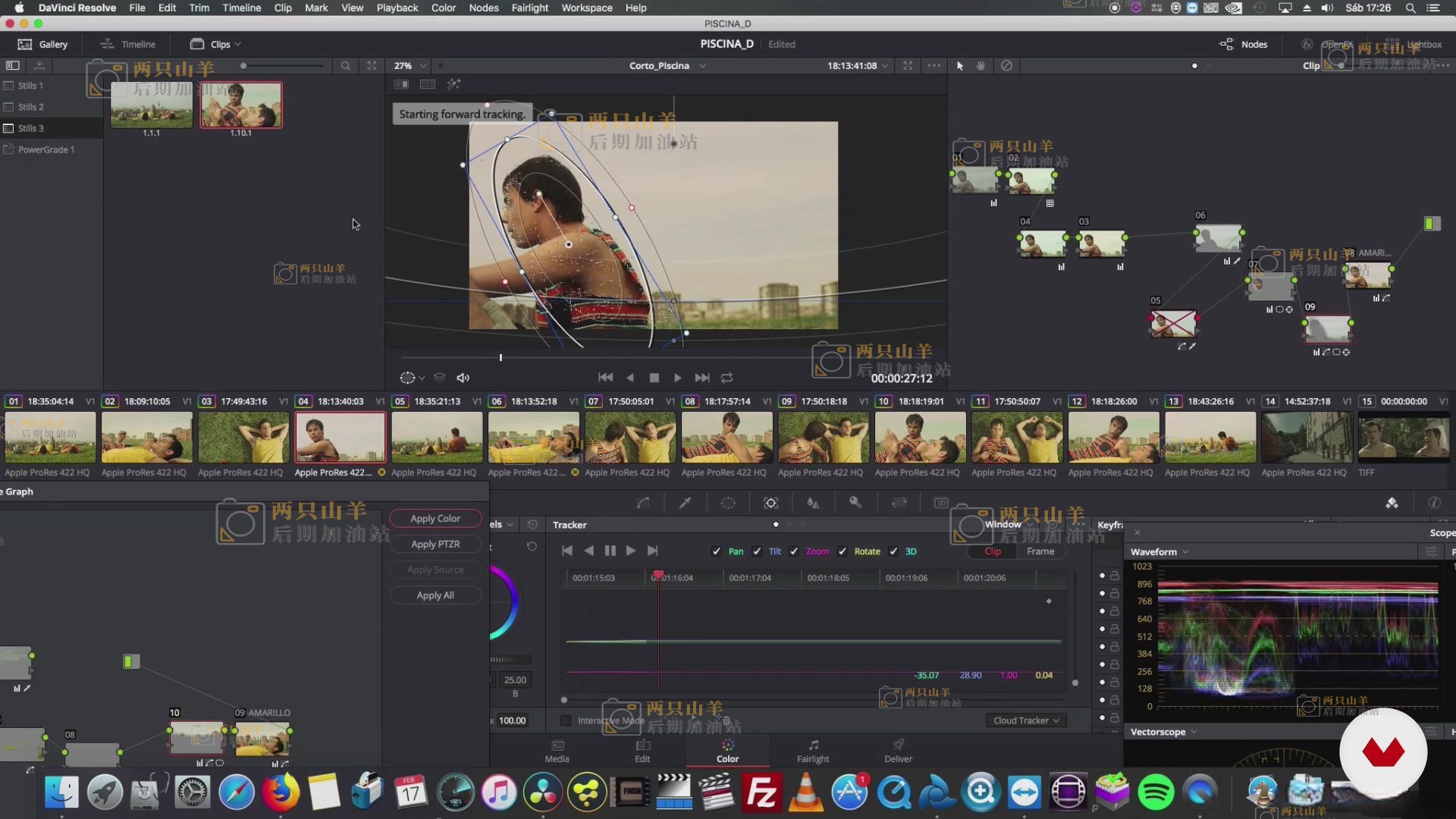Image resolution: width=1456 pixels, height=819 pixels.
Task: Click the viewer loop playback icon
Action: (726, 378)
